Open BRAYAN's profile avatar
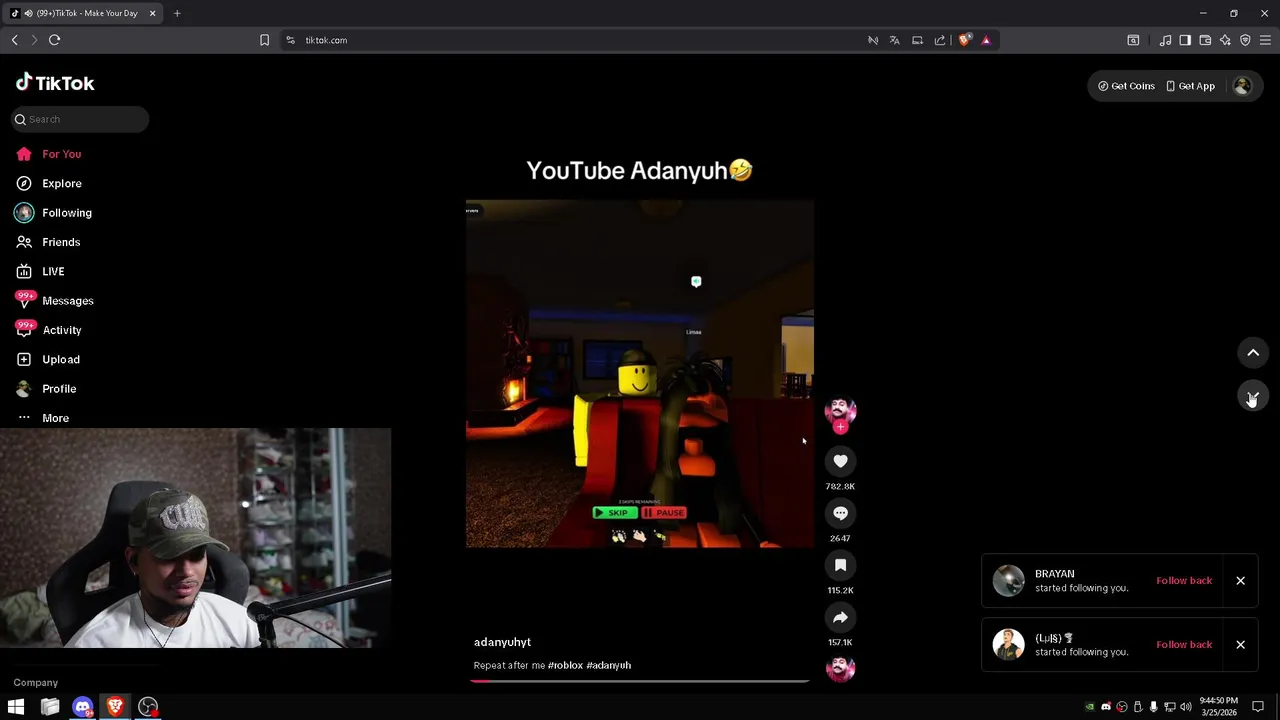Screen dimensions: 1280x720 click(x=1008, y=580)
